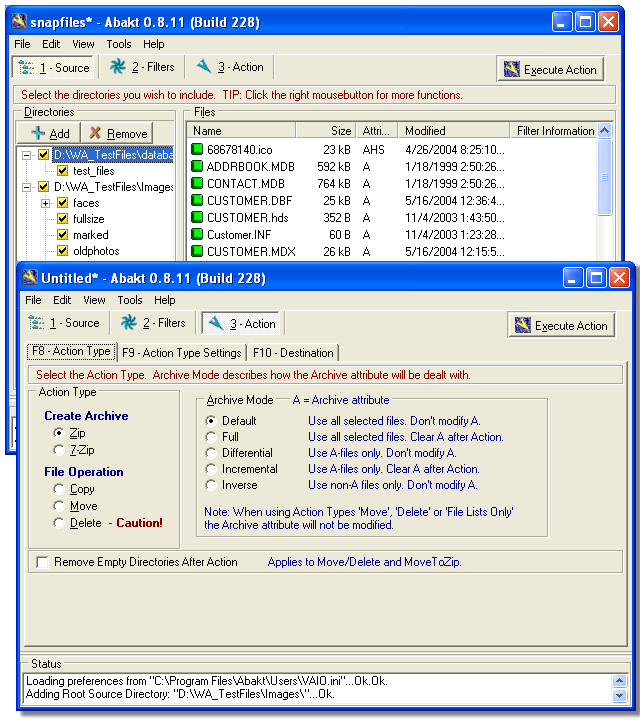Select the Differential archive mode

(211, 453)
